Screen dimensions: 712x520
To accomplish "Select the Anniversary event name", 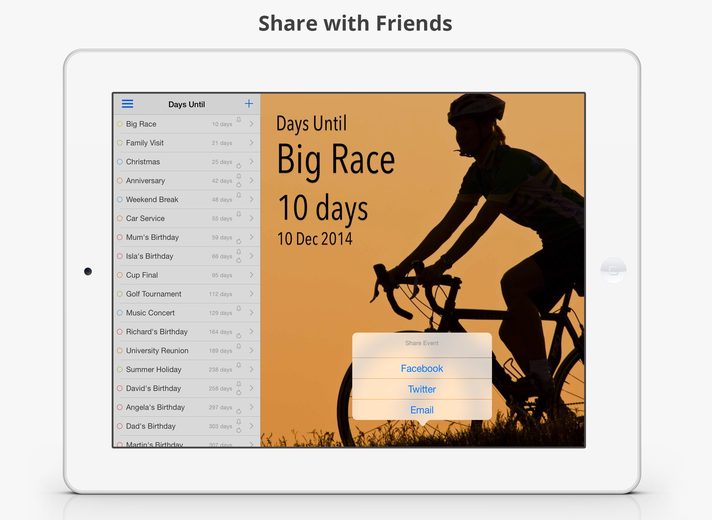I will [145, 181].
